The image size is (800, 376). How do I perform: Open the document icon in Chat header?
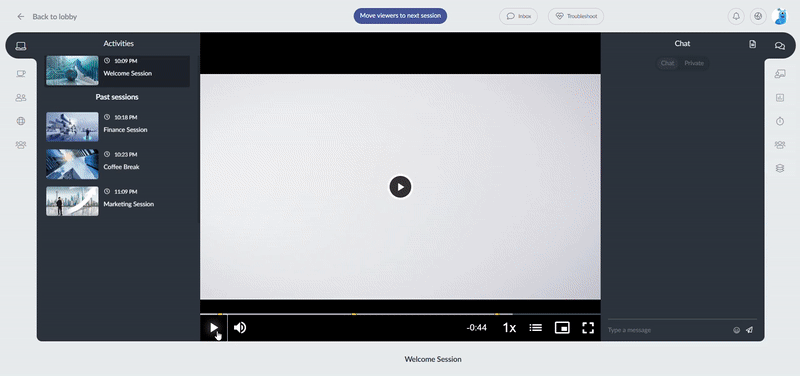(x=753, y=44)
